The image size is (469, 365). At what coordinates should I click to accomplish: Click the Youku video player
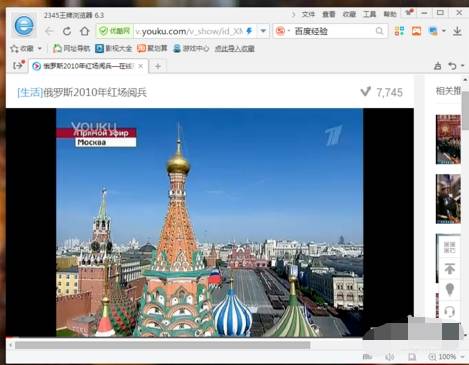(210, 222)
